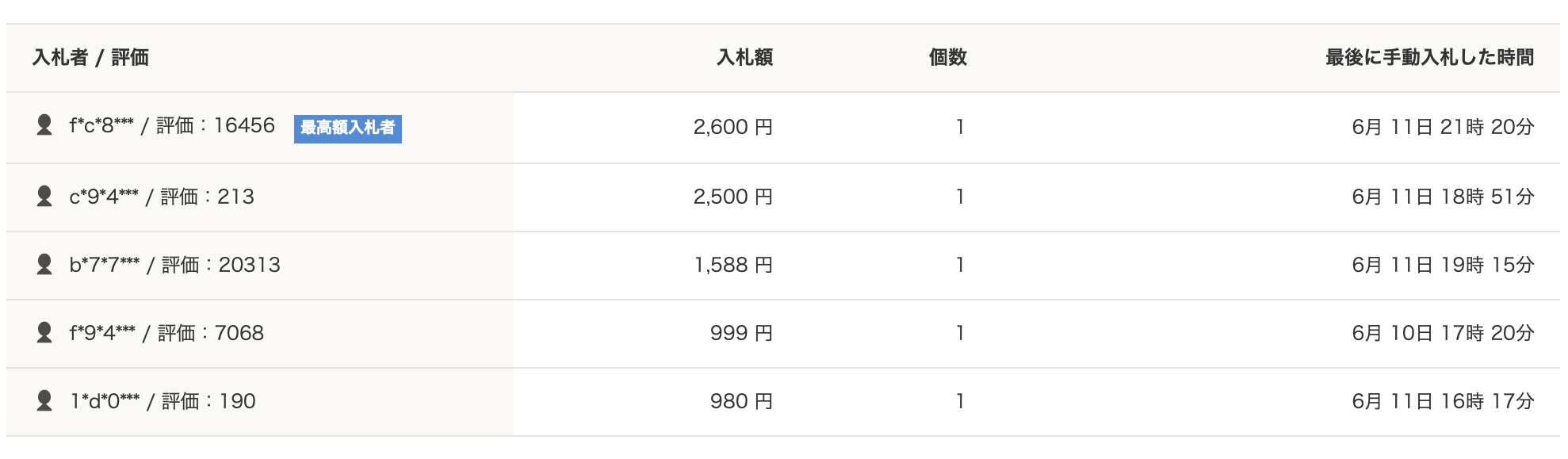
Task: Select the 2,600 円 bid amount
Action: click(x=733, y=127)
